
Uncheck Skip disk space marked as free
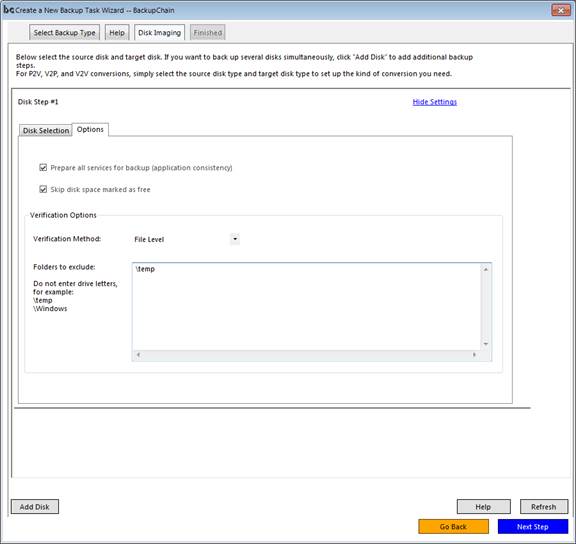[x=43, y=189]
